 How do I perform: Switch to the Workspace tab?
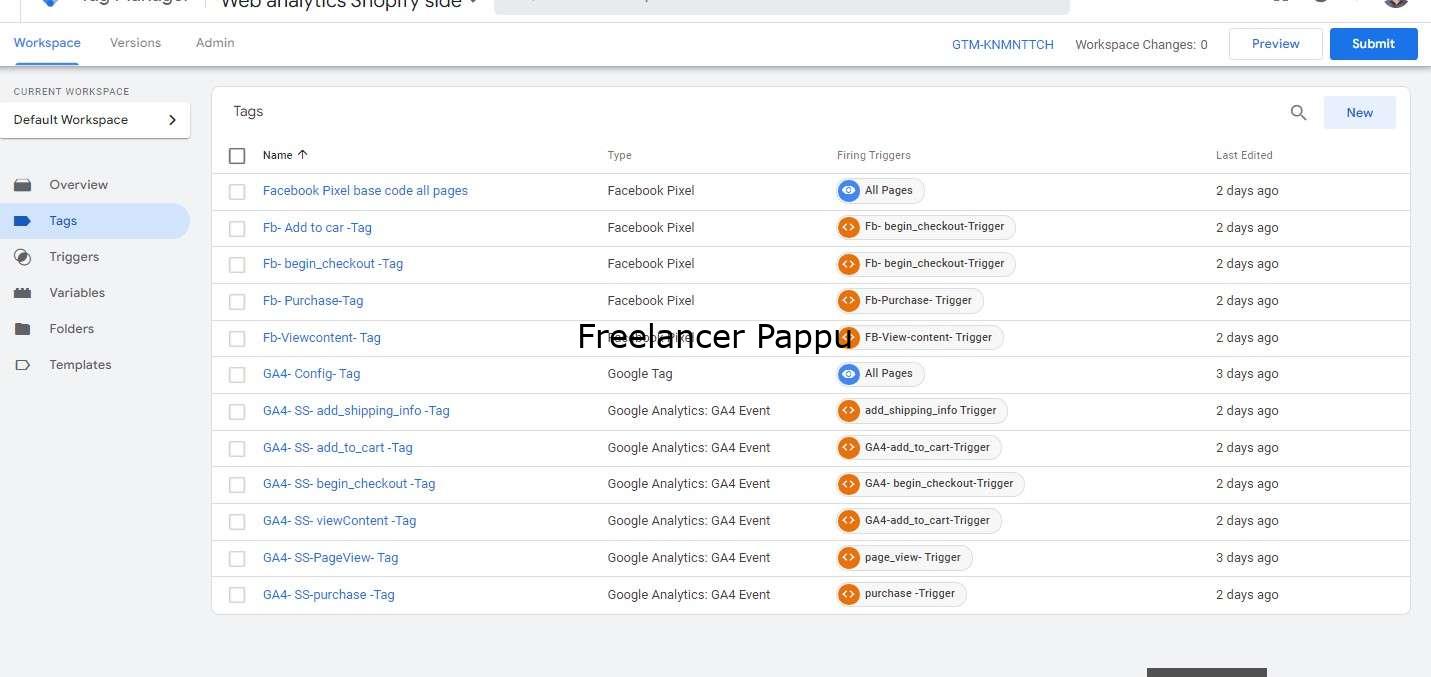pyautogui.click(x=47, y=43)
